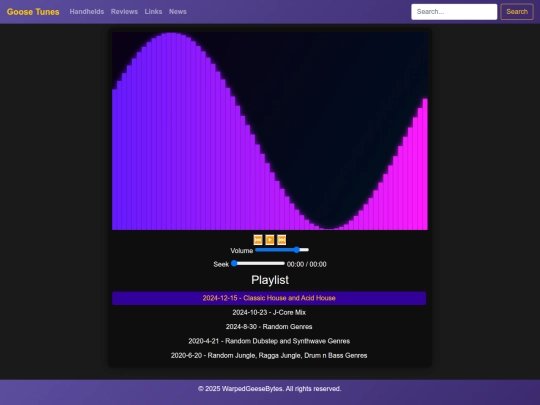The width and height of the screenshot is (540, 405).
Task: Click the Search button
Action: 517,12
